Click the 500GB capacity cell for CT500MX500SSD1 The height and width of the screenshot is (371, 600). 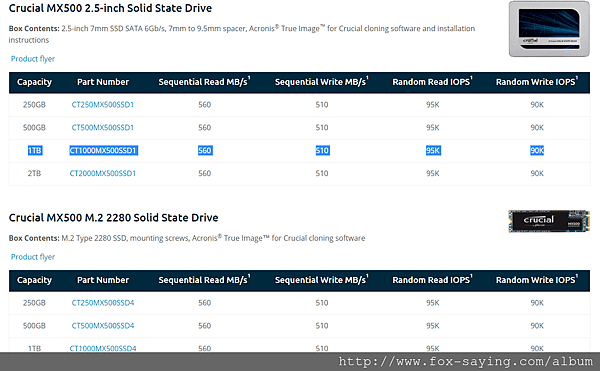pos(34,128)
